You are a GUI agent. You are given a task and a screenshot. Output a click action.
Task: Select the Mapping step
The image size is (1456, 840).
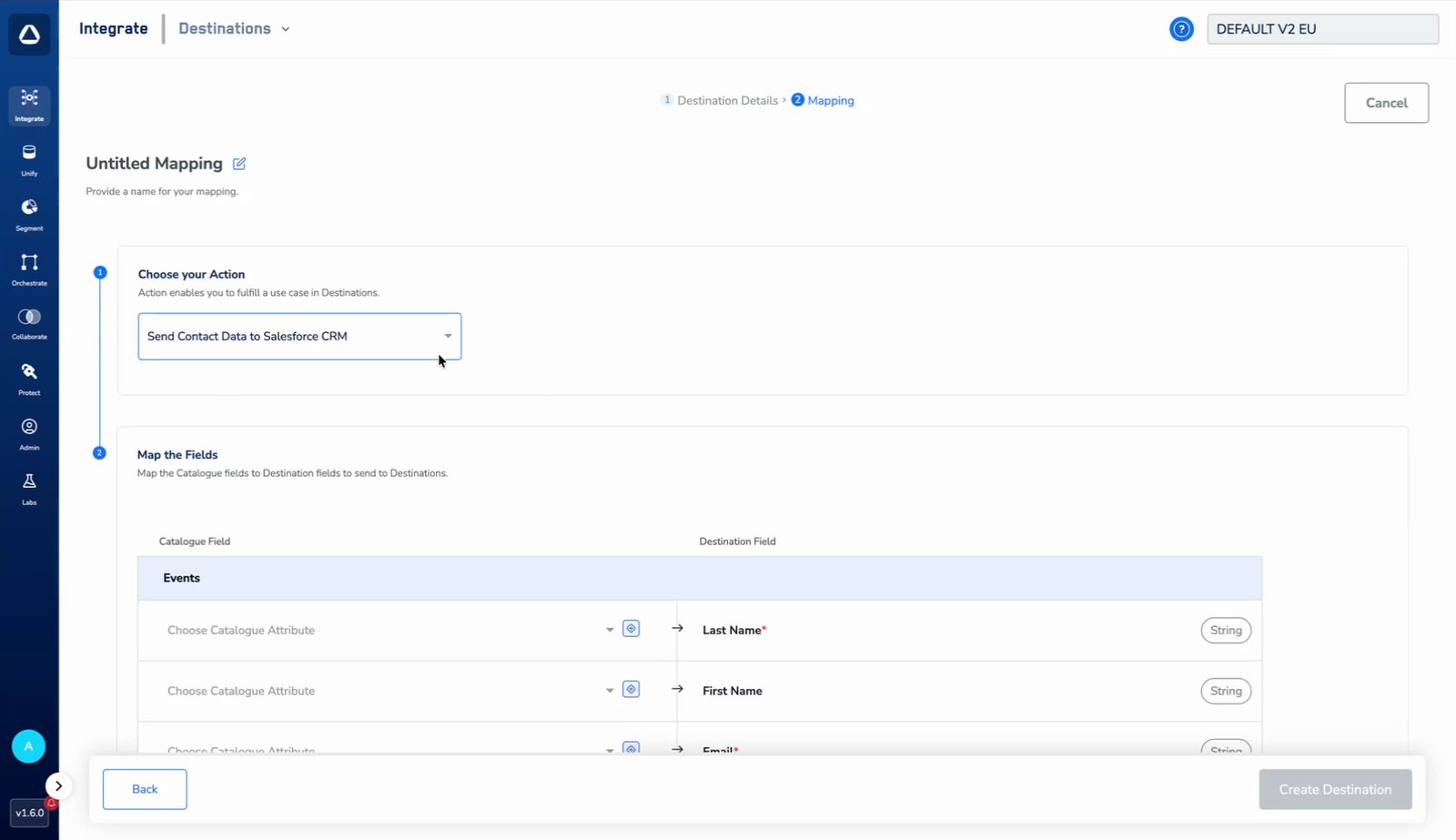coord(823,100)
